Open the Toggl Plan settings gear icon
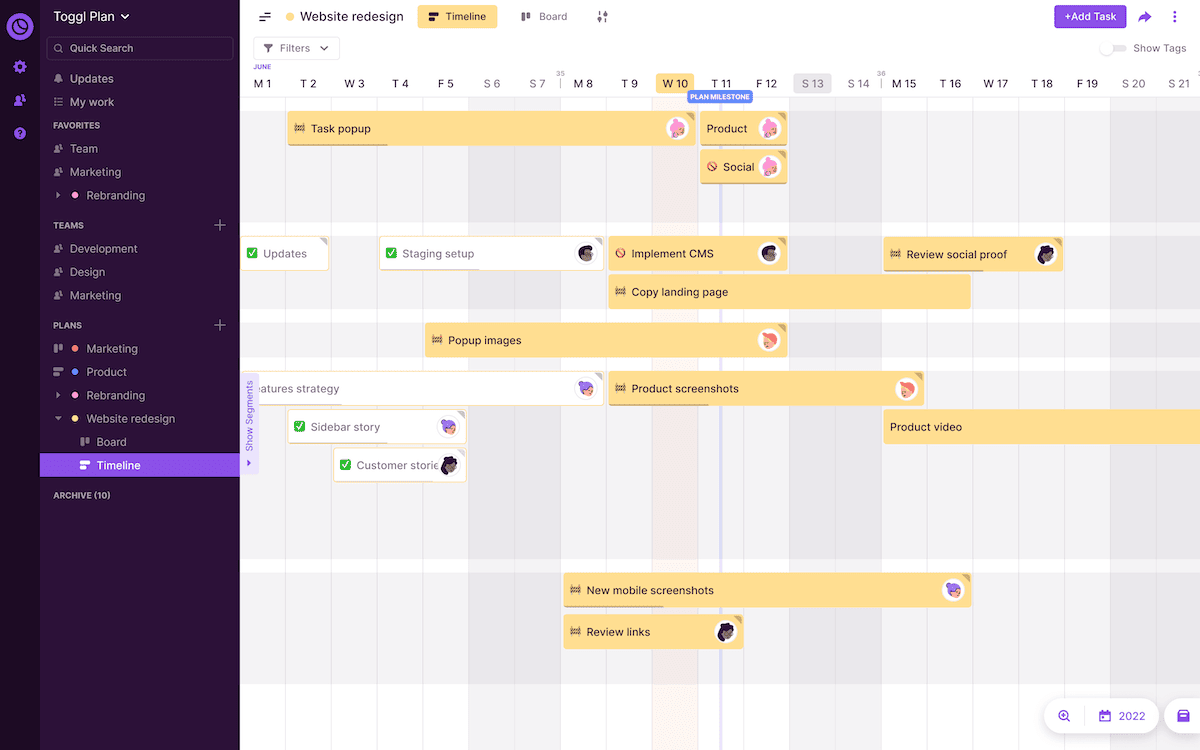This screenshot has width=1200, height=750. coord(20,67)
